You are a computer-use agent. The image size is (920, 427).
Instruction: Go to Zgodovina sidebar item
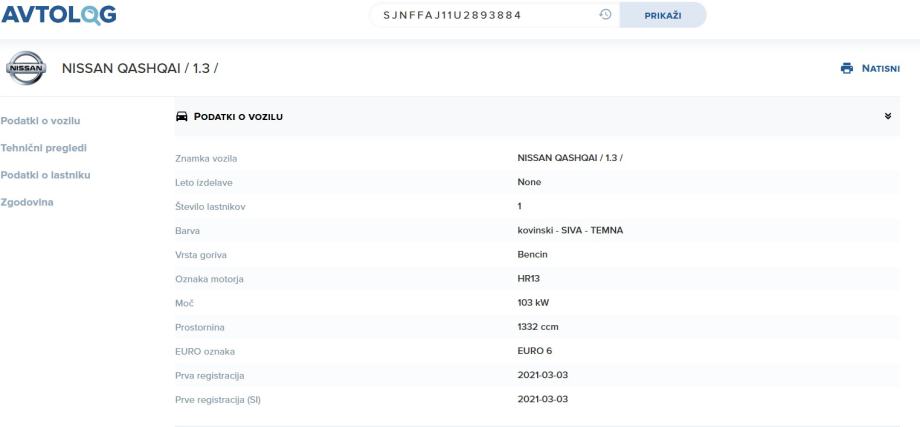pos(27,202)
